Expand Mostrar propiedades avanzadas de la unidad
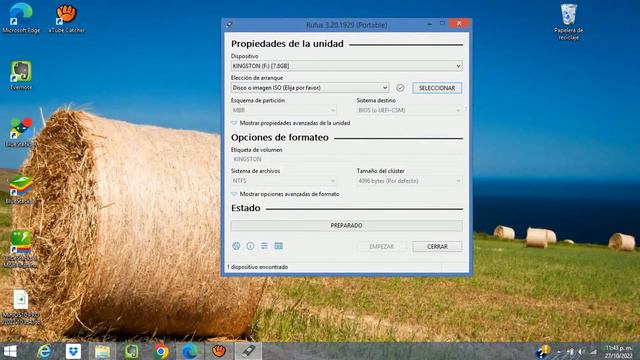The height and width of the screenshot is (360, 640). click(x=291, y=123)
